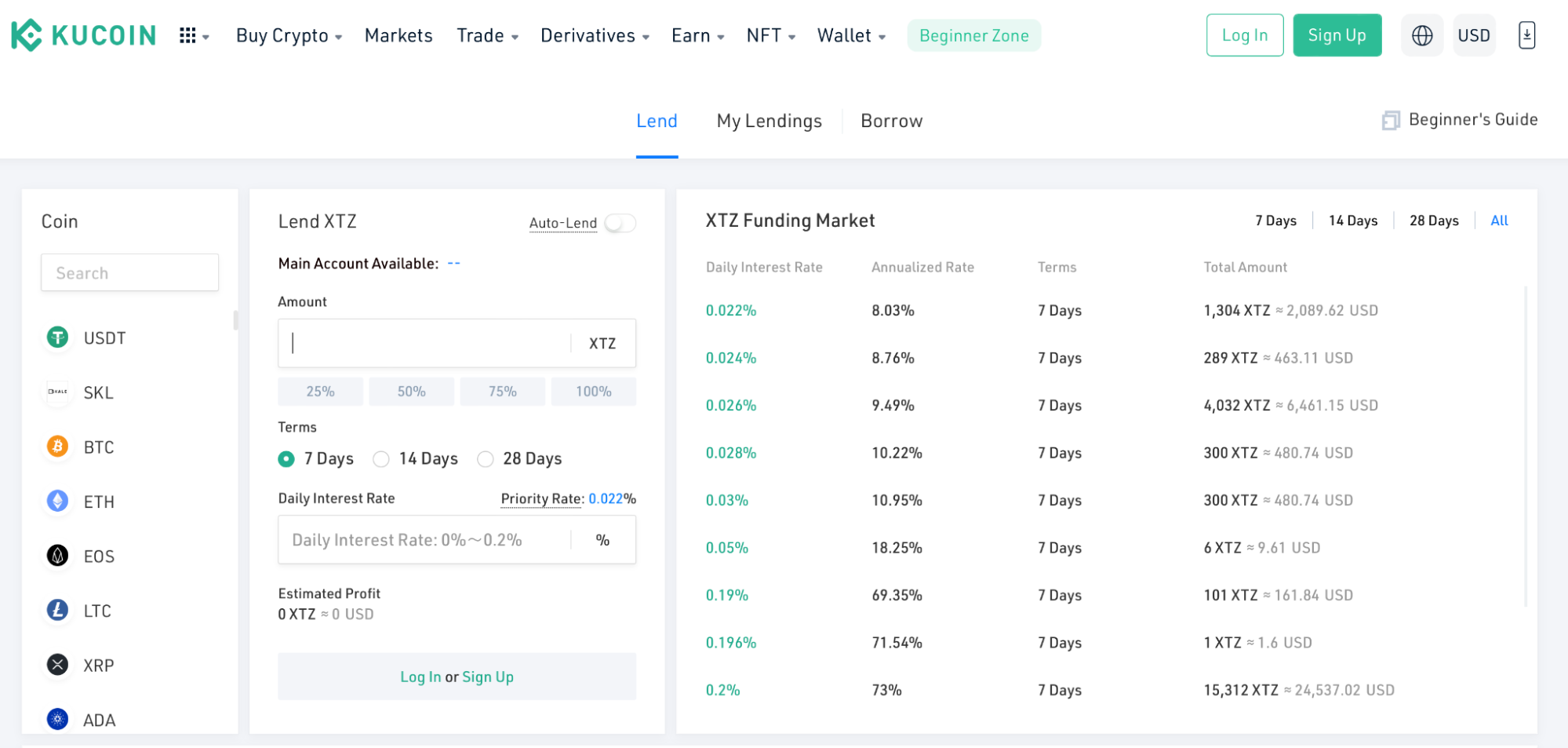Expand the Derivatives dropdown menu
This screenshot has width=1568, height=748.
595,35
